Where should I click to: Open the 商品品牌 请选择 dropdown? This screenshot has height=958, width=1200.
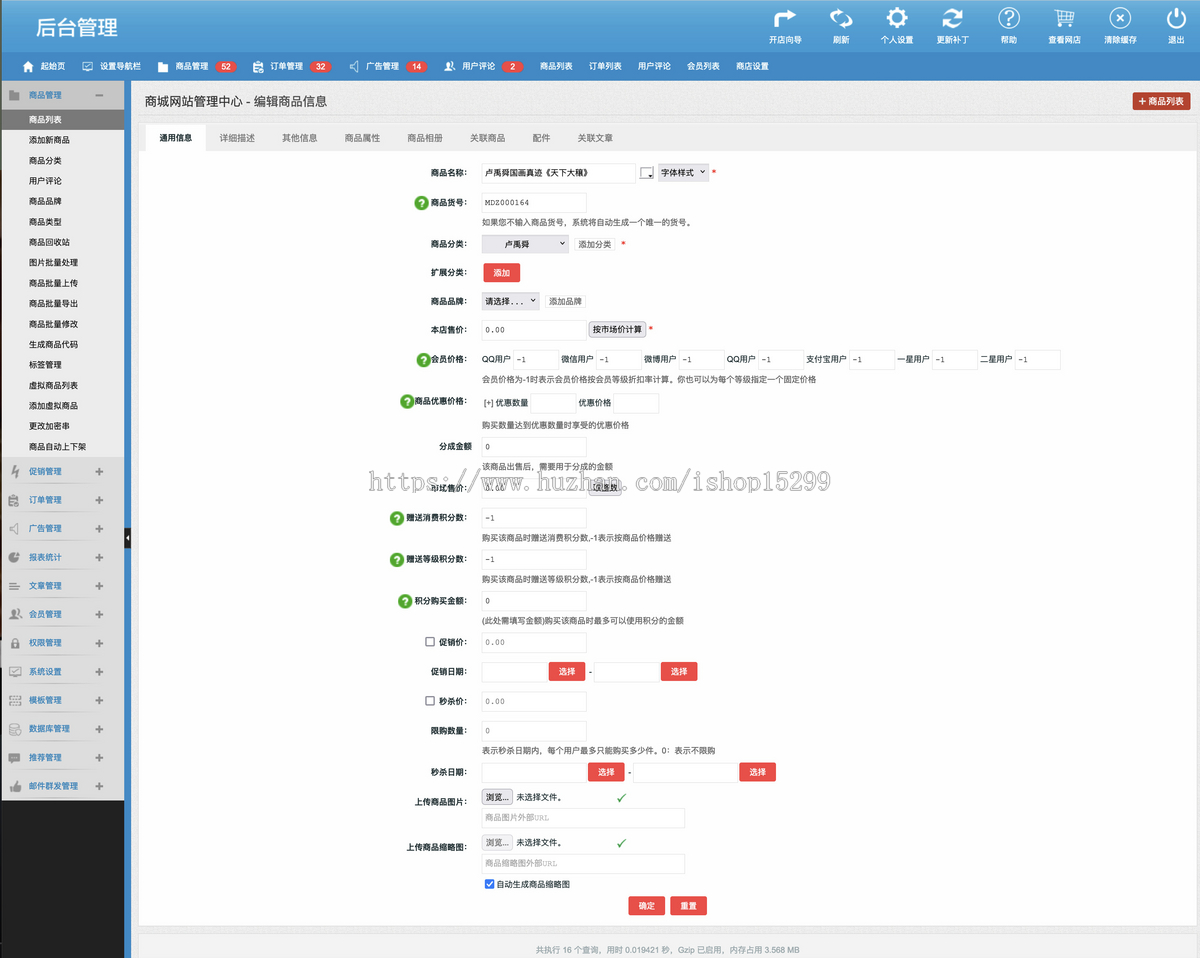tap(511, 300)
